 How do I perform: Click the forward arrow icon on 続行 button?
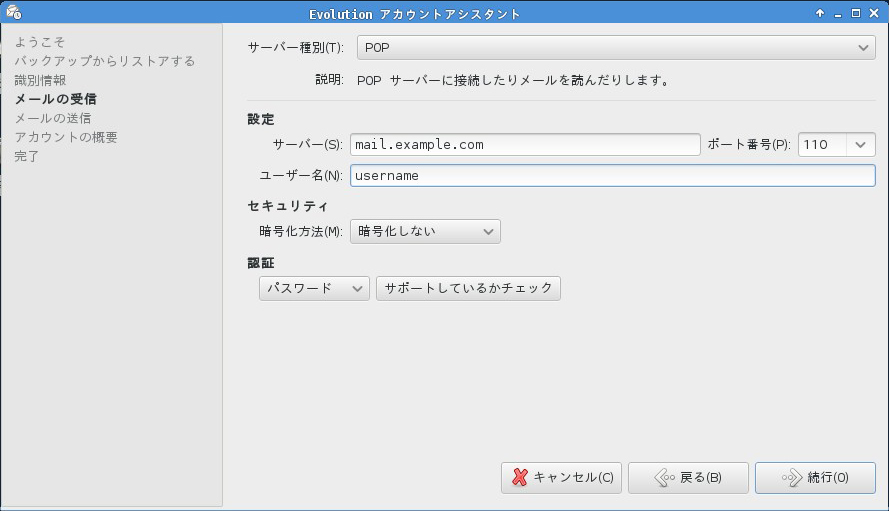(x=791, y=478)
